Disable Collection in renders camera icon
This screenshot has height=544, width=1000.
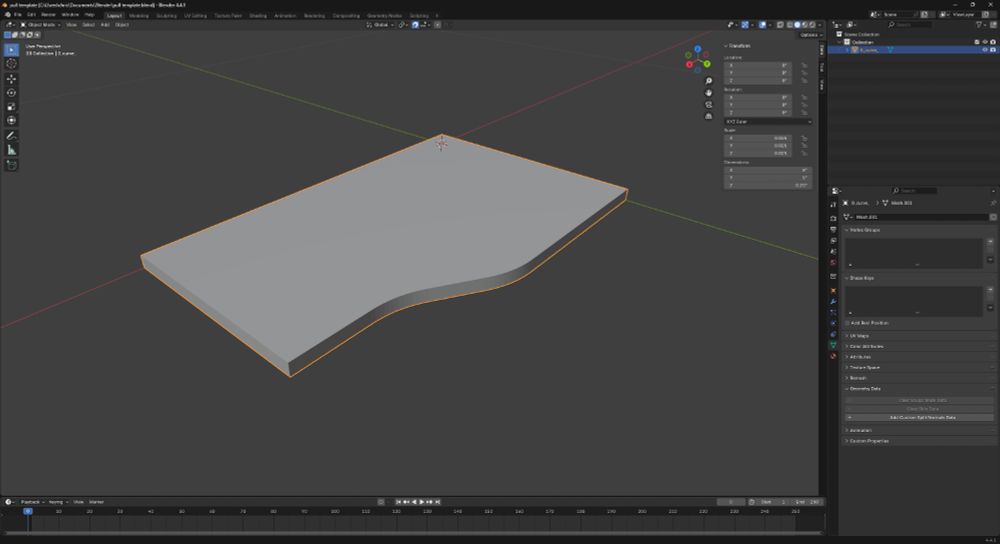(992, 42)
